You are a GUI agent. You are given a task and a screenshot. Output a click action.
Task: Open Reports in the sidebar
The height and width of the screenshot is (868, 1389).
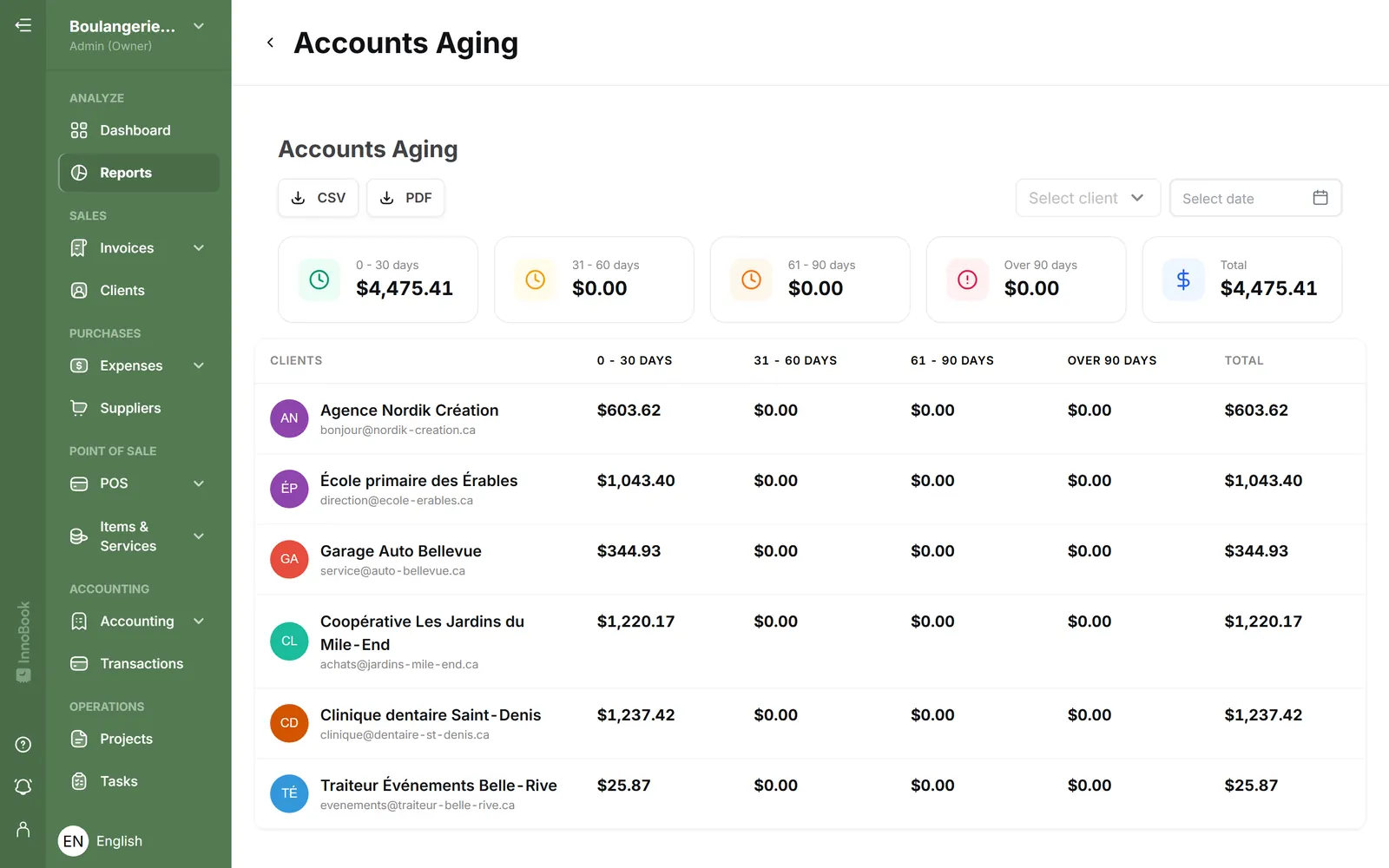tap(139, 173)
